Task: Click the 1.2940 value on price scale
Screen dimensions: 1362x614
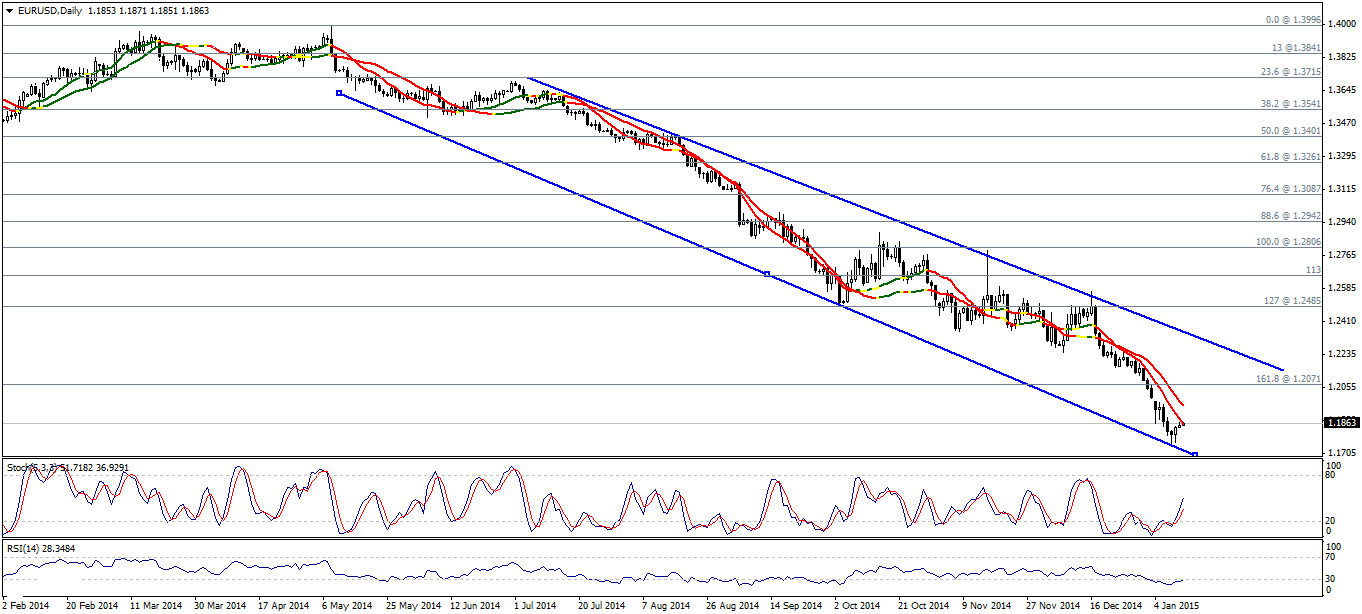Action: pos(1341,221)
